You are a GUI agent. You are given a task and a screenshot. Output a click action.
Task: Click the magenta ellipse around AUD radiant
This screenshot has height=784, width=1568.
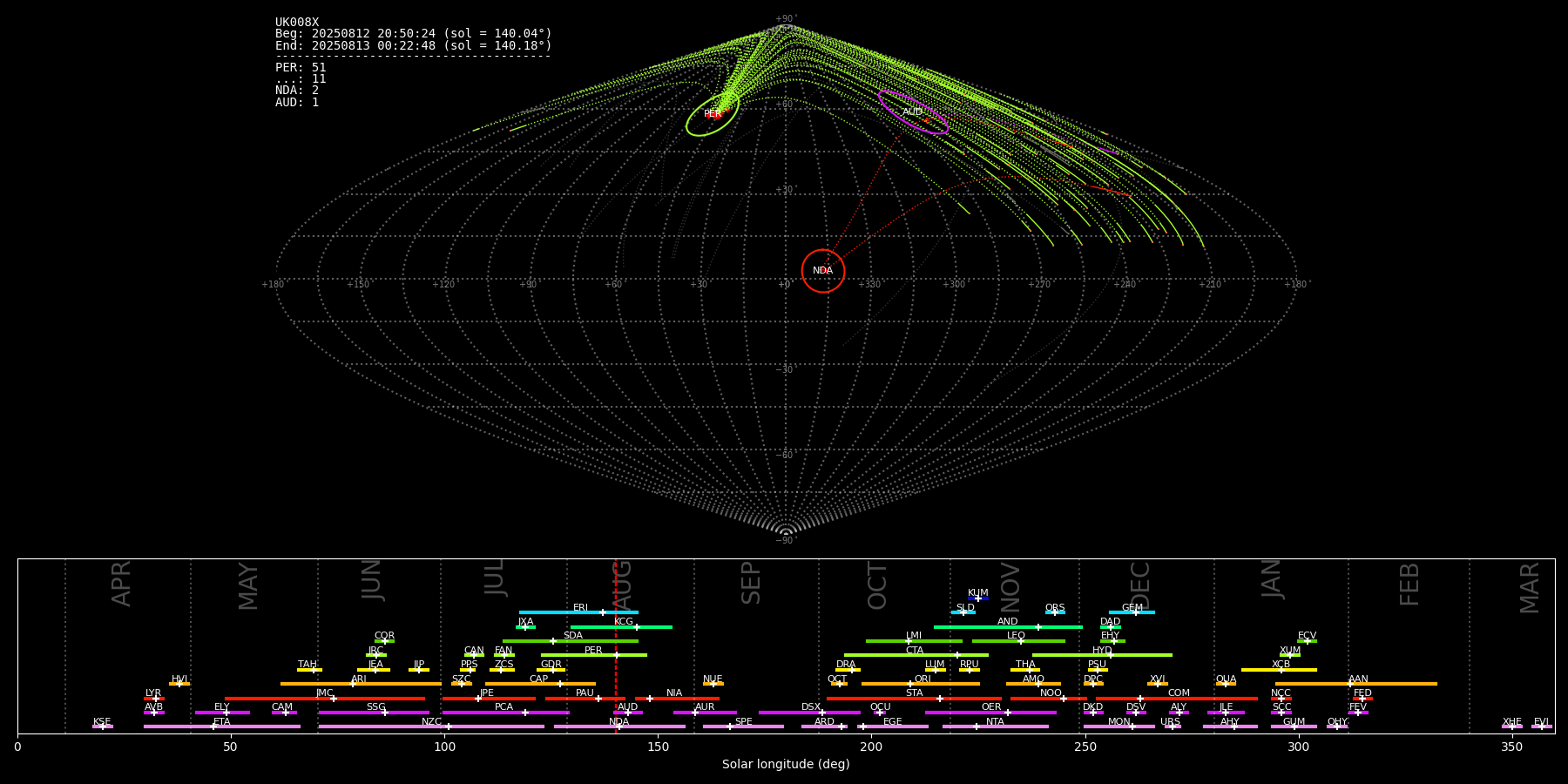pyautogui.click(x=913, y=112)
